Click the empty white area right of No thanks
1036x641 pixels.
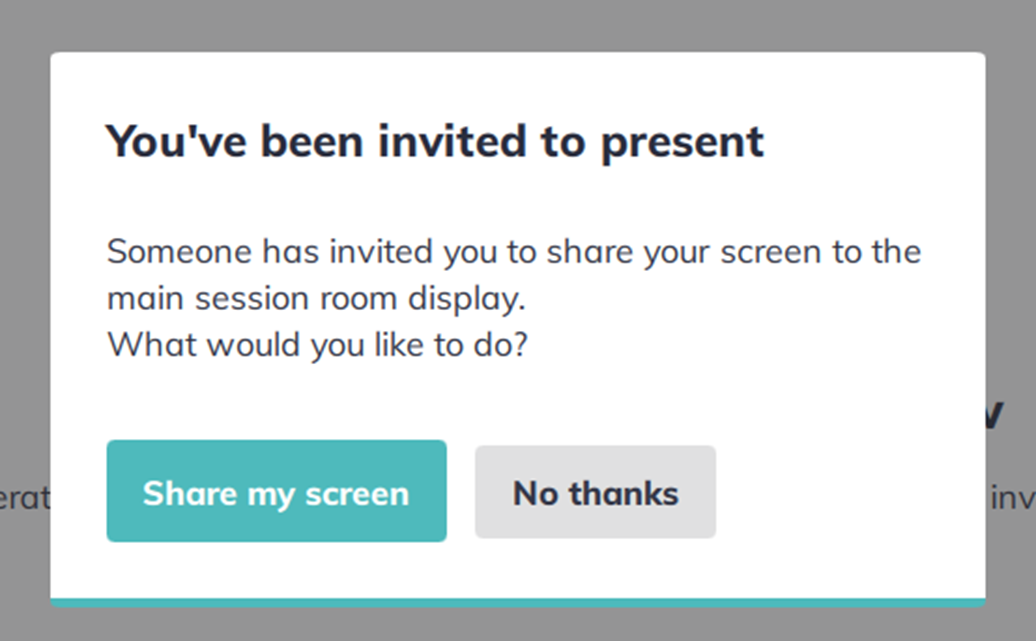point(850,492)
